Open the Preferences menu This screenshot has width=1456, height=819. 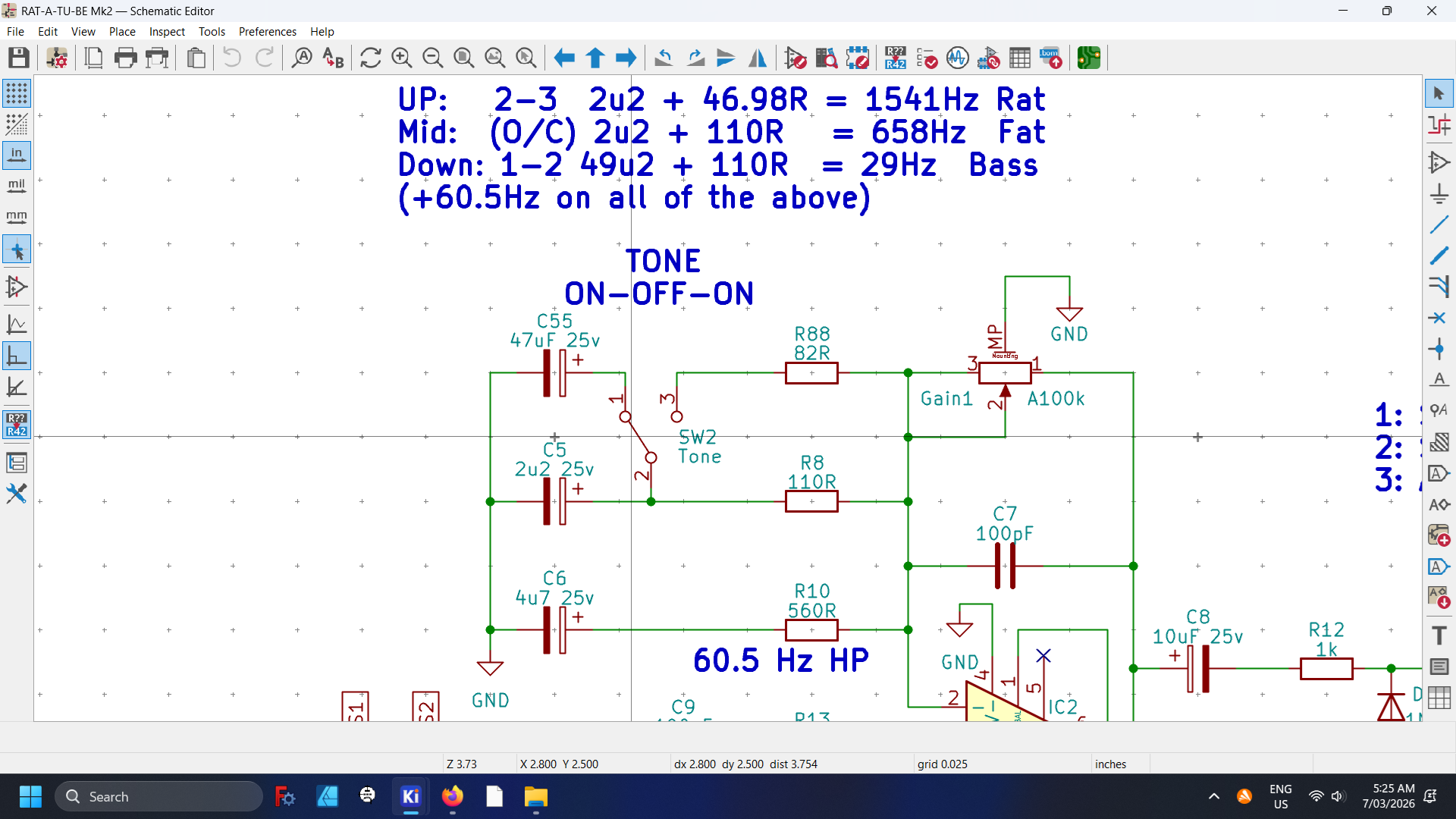(268, 31)
